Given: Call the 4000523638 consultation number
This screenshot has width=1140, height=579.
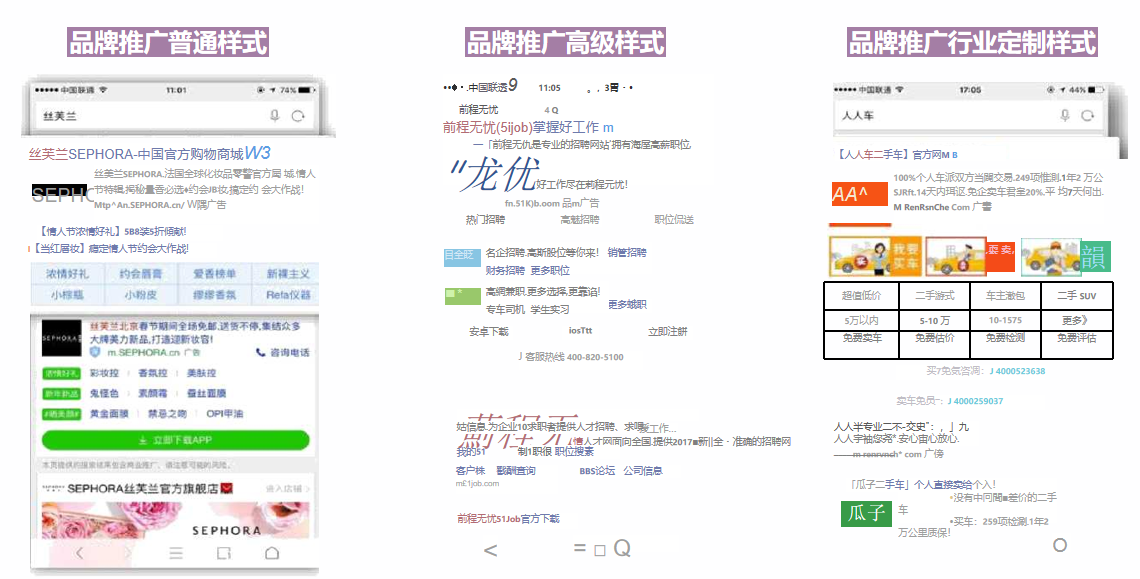Looking at the screenshot, I should click(x=1017, y=371).
